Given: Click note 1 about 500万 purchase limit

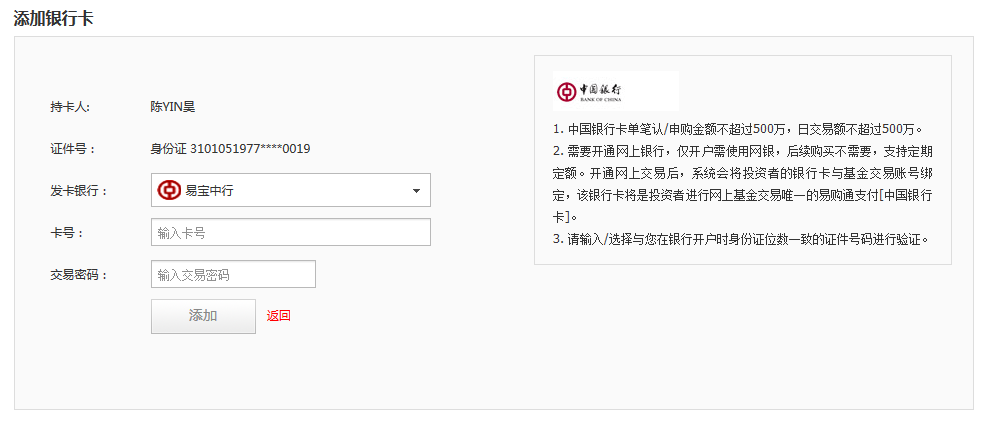Looking at the screenshot, I should pyautogui.click(x=737, y=129).
